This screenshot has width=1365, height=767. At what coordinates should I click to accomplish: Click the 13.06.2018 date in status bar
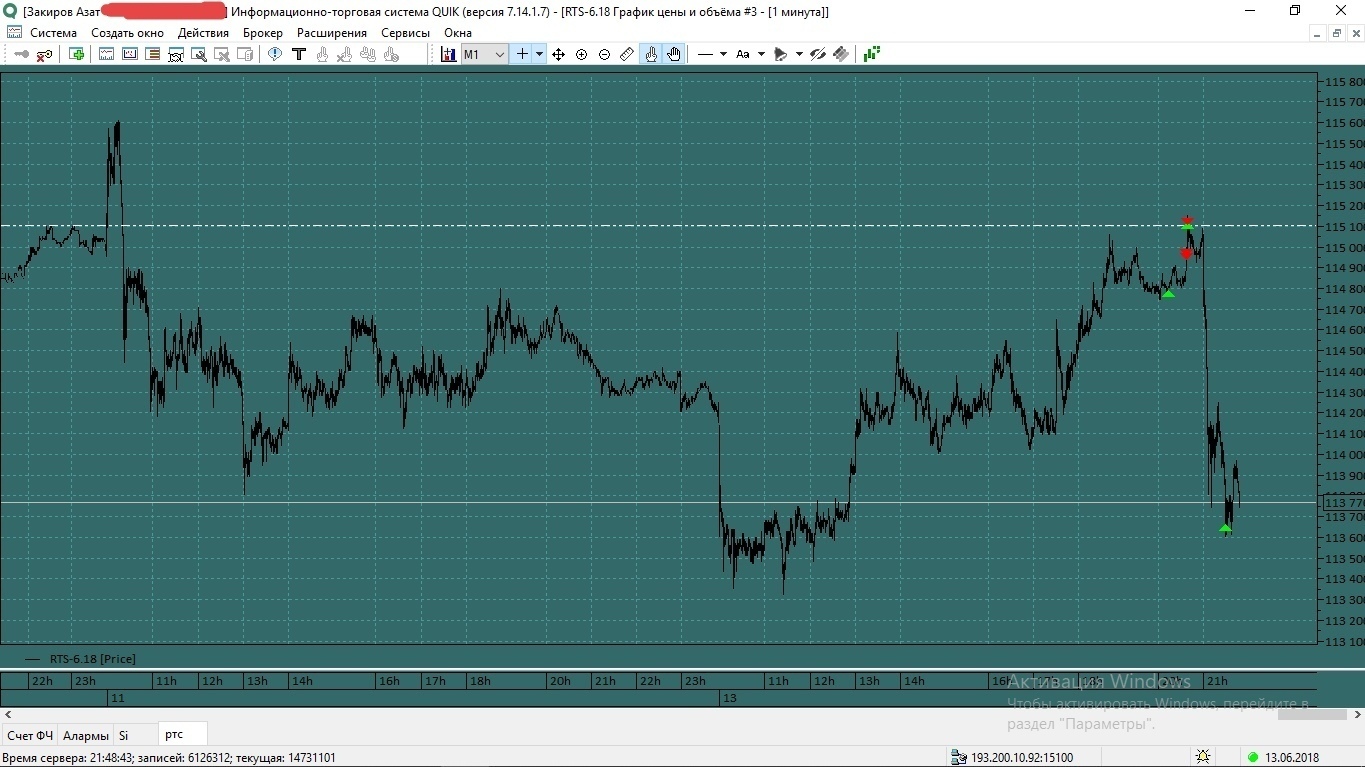pos(1292,757)
